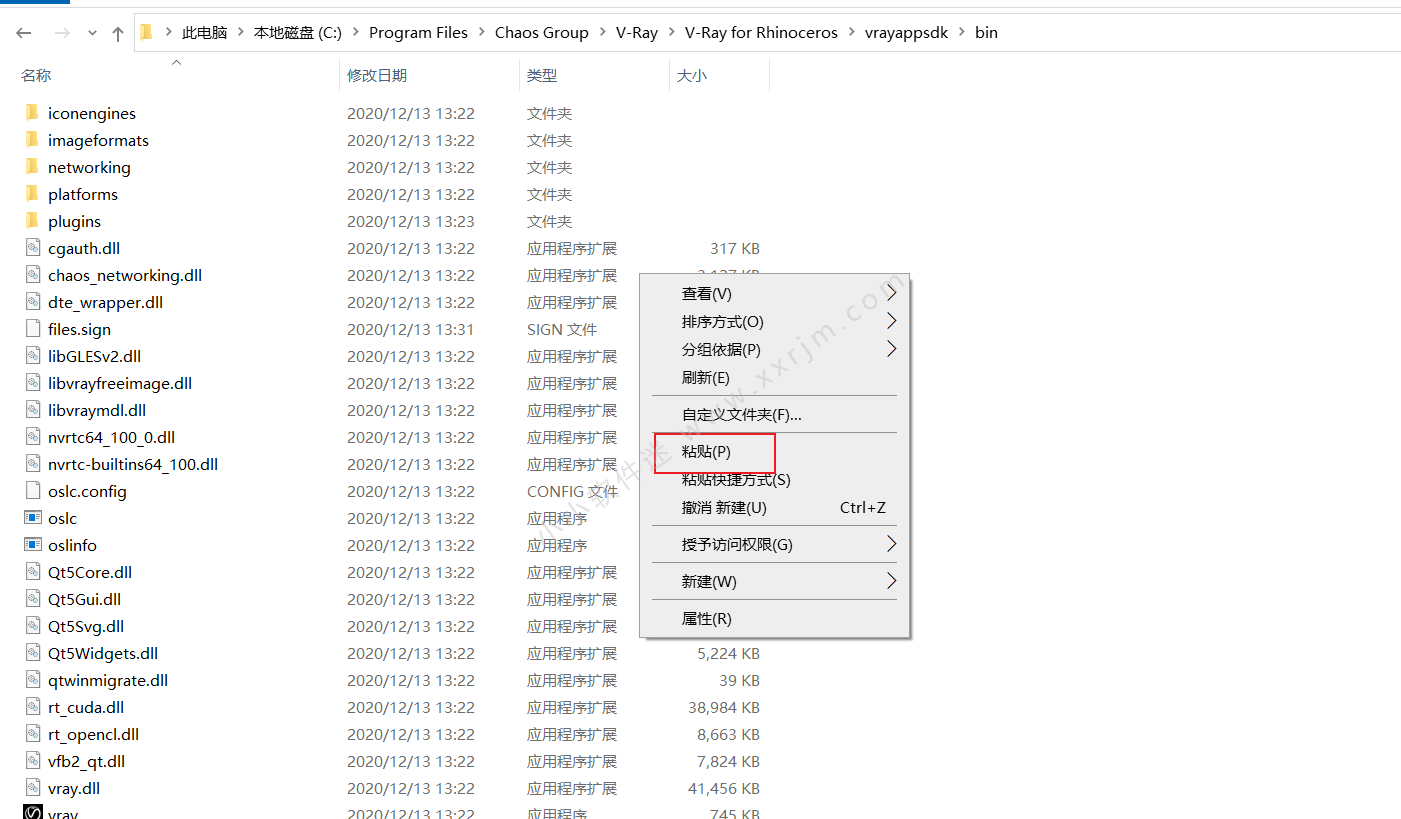
Task: Select the Qt5Svg.dll file icon
Action: (32, 626)
